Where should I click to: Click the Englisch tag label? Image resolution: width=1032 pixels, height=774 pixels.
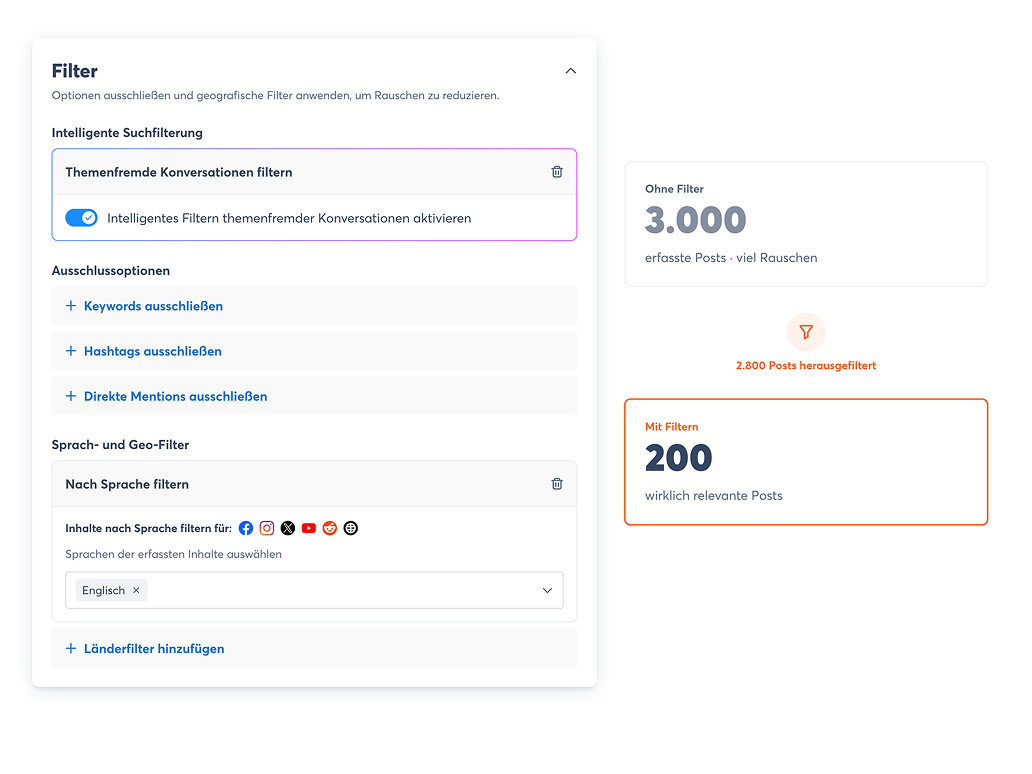103,590
